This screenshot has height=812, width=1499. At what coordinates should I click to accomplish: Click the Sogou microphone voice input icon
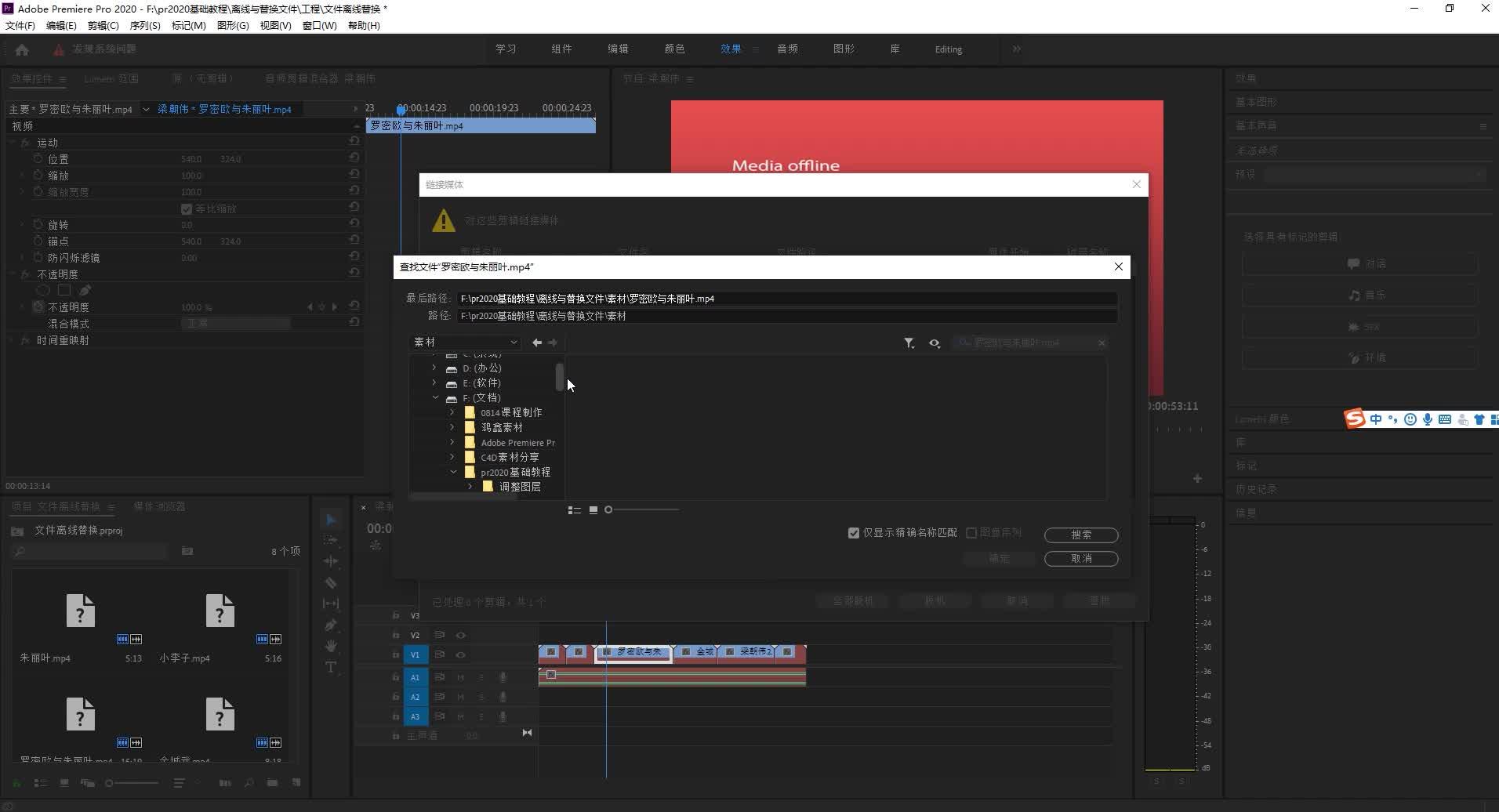tap(1428, 419)
